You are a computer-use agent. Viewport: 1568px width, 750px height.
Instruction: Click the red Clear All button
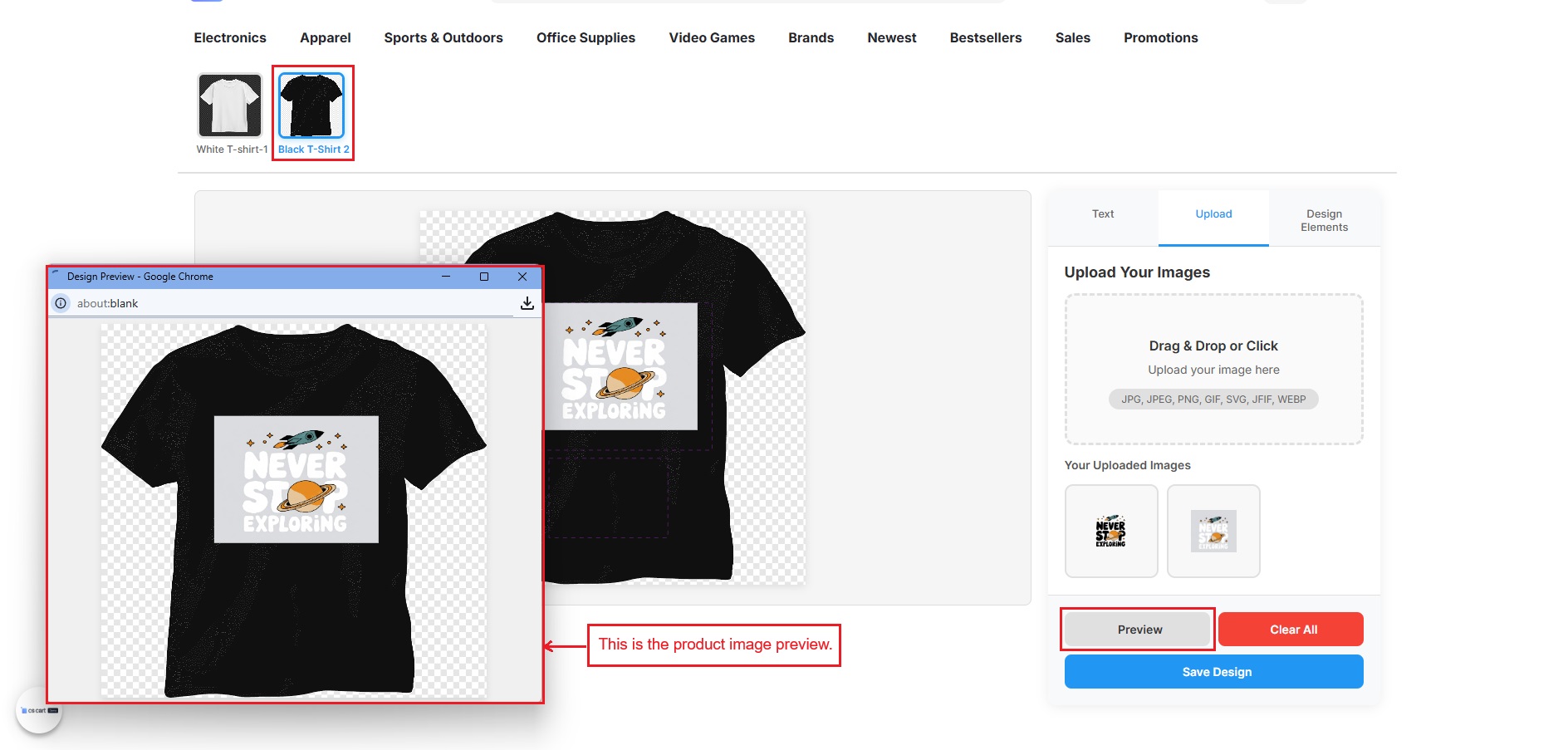tap(1291, 630)
